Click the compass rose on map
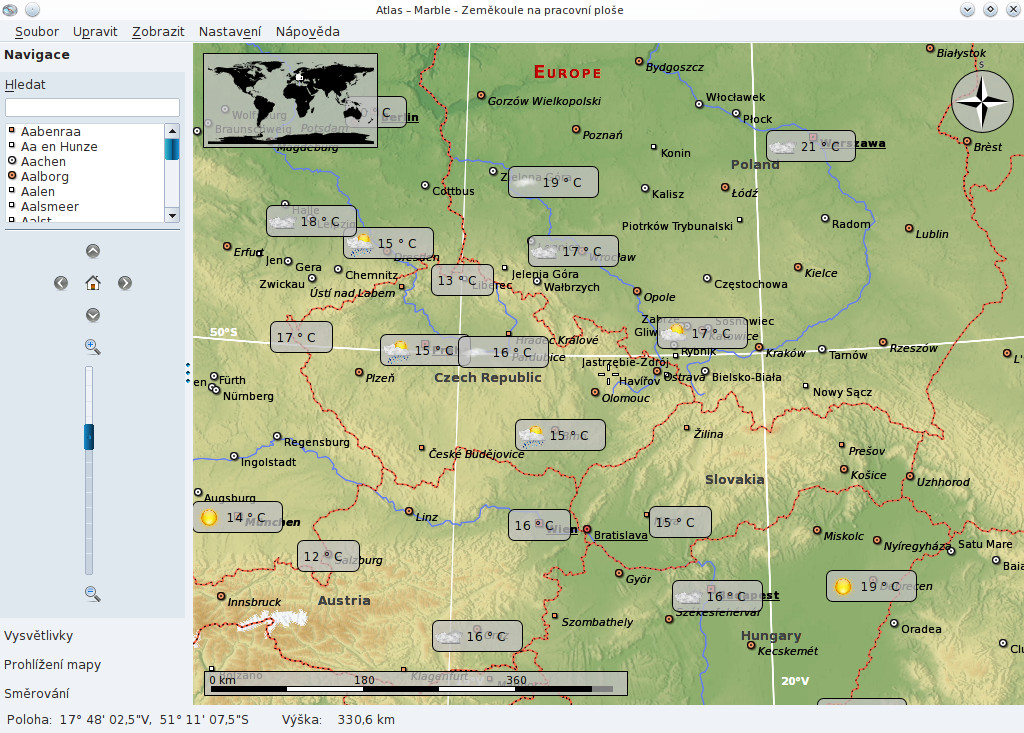 tap(982, 101)
